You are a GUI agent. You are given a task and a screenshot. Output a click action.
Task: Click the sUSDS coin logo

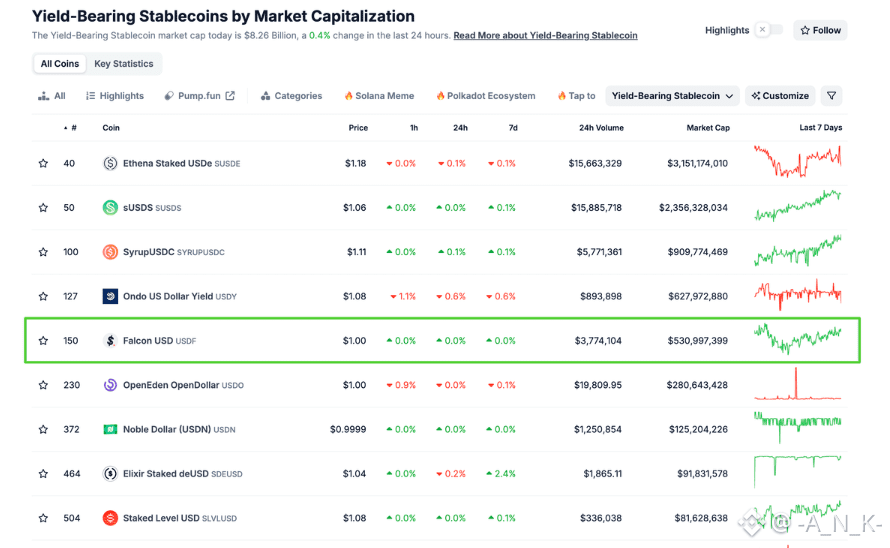click(x=110, y=208)
